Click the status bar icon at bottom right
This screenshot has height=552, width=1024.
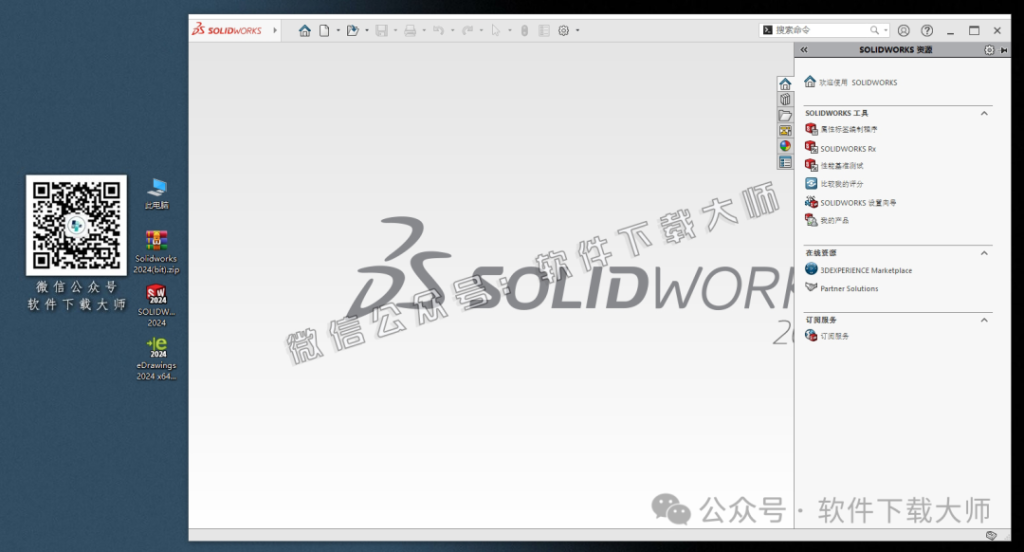(991, 535)
